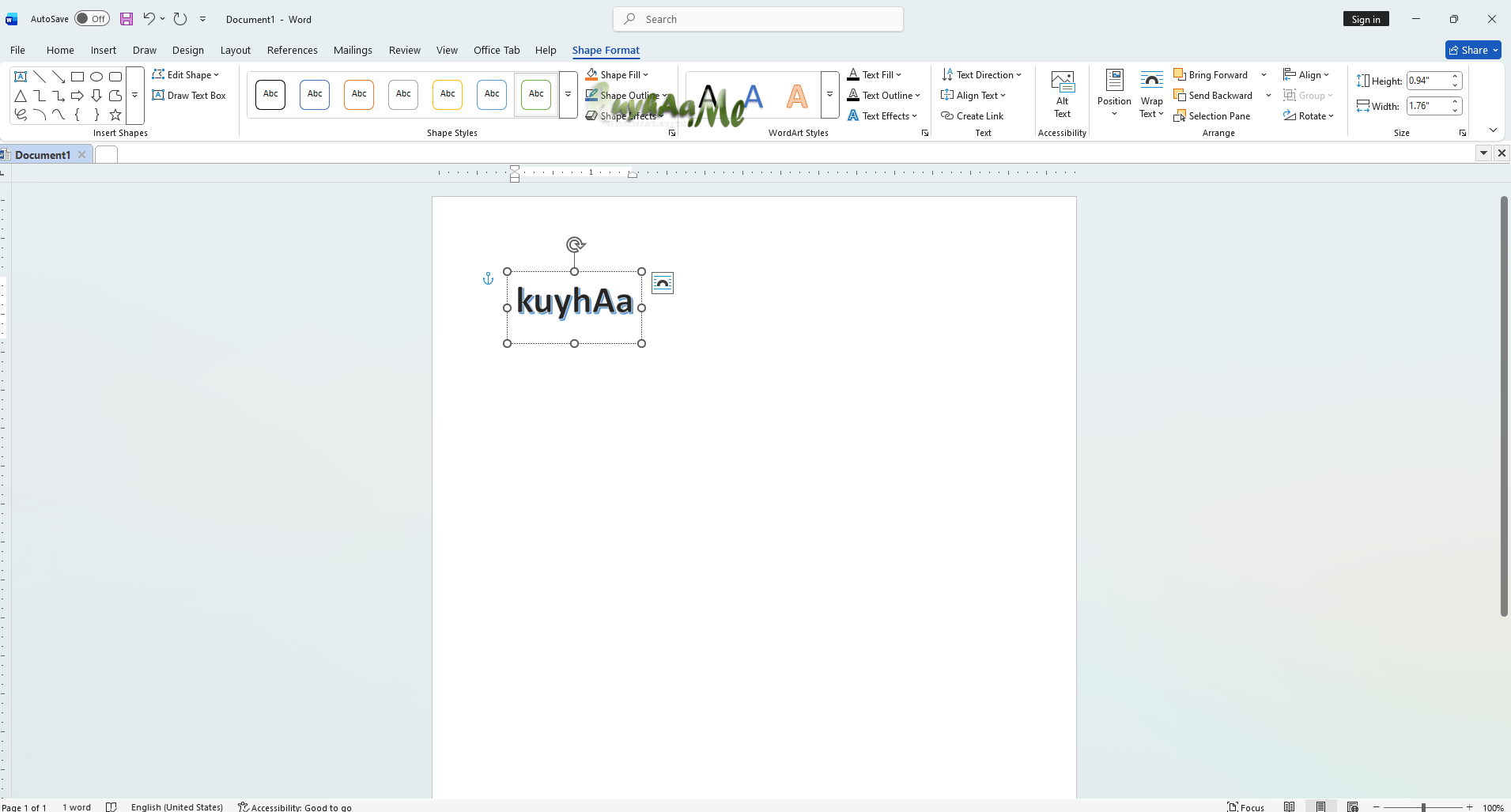Click Create Link

973,115
